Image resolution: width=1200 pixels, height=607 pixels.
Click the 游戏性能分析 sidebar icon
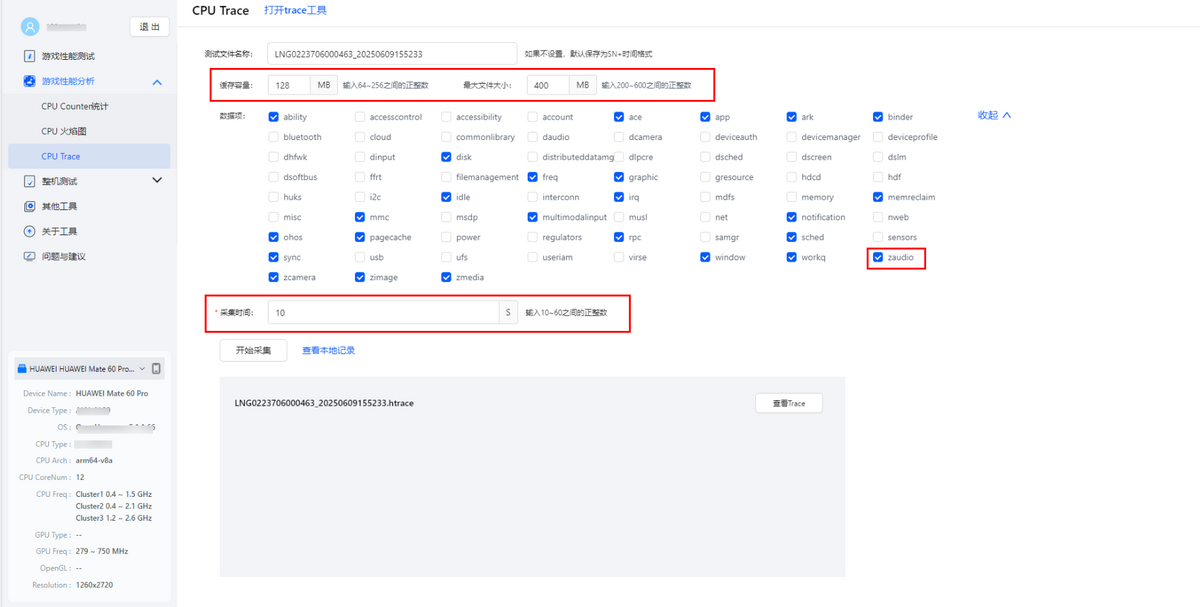click(30, 81)
